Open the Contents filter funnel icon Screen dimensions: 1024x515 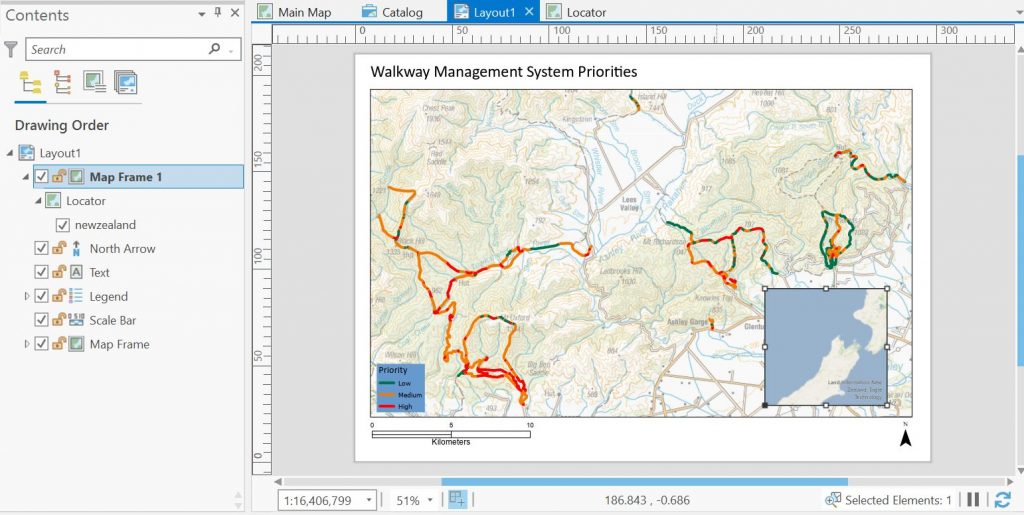pos(10,49)
